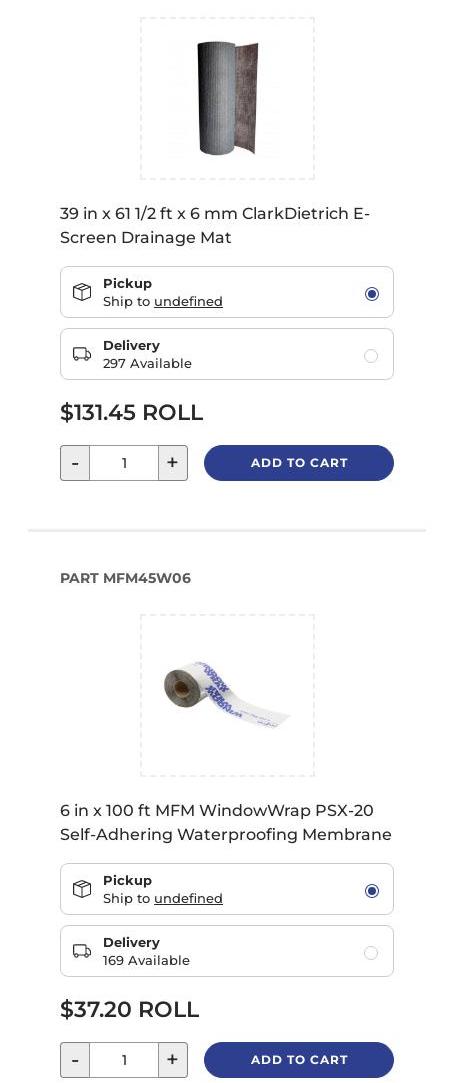This screenshot has width=450, height=1083.
Task: Click the delivery truck icon showing 169 Available
Action: (81, 951)
